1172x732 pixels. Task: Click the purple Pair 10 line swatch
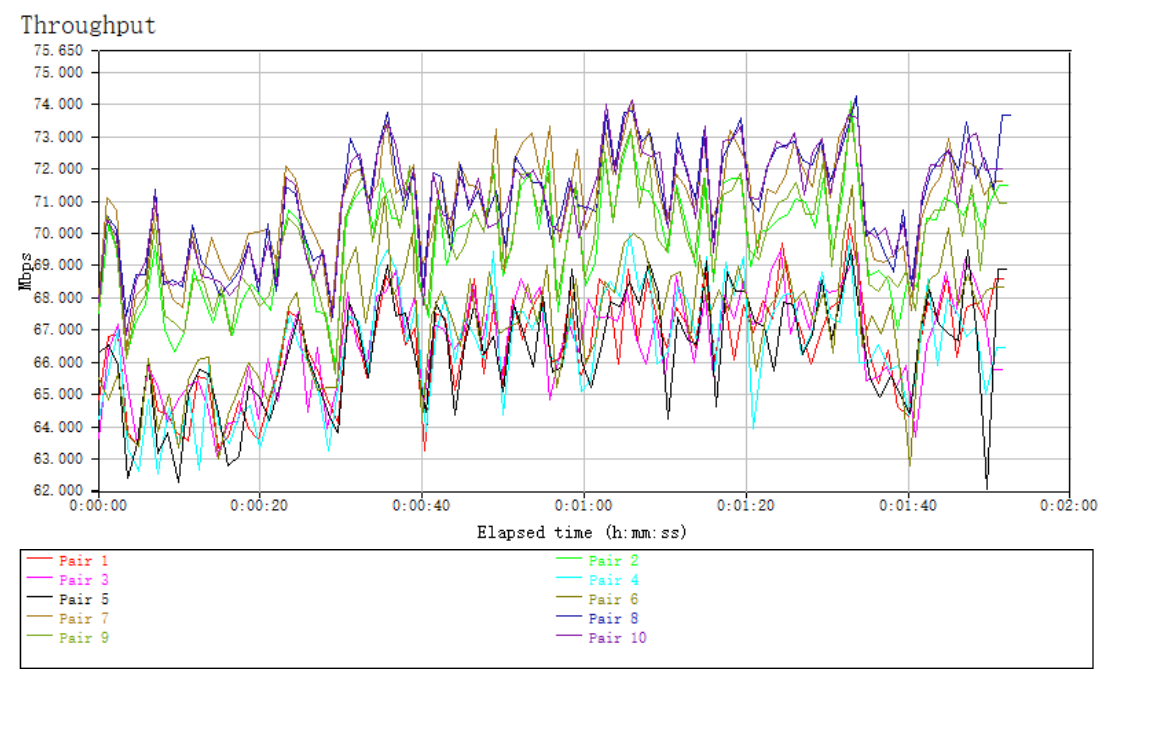click(569, 636)
